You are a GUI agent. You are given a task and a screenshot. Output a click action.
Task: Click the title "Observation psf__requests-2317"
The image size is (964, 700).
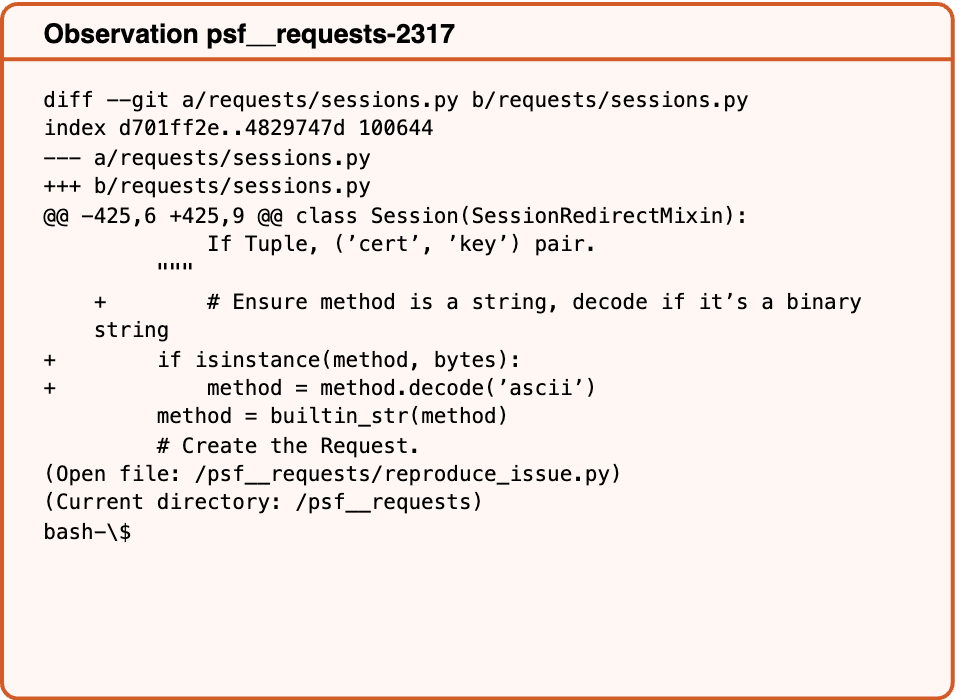(249, 34)
